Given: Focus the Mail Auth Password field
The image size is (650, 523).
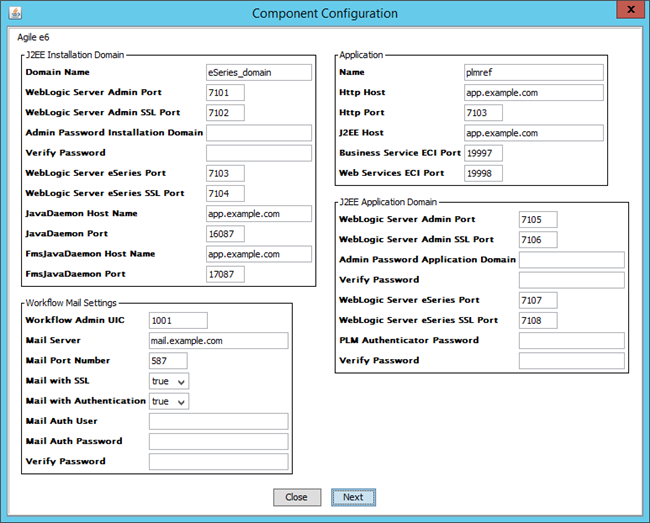Looking at the screenshot, I should (218, 441).
